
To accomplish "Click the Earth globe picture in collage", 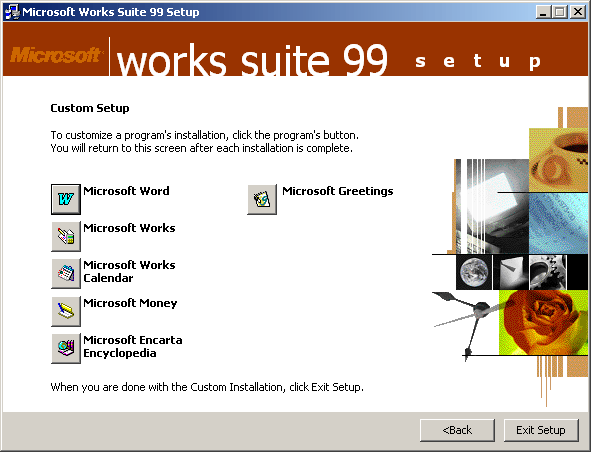I will pyautogui.click(x=474, y=272).
